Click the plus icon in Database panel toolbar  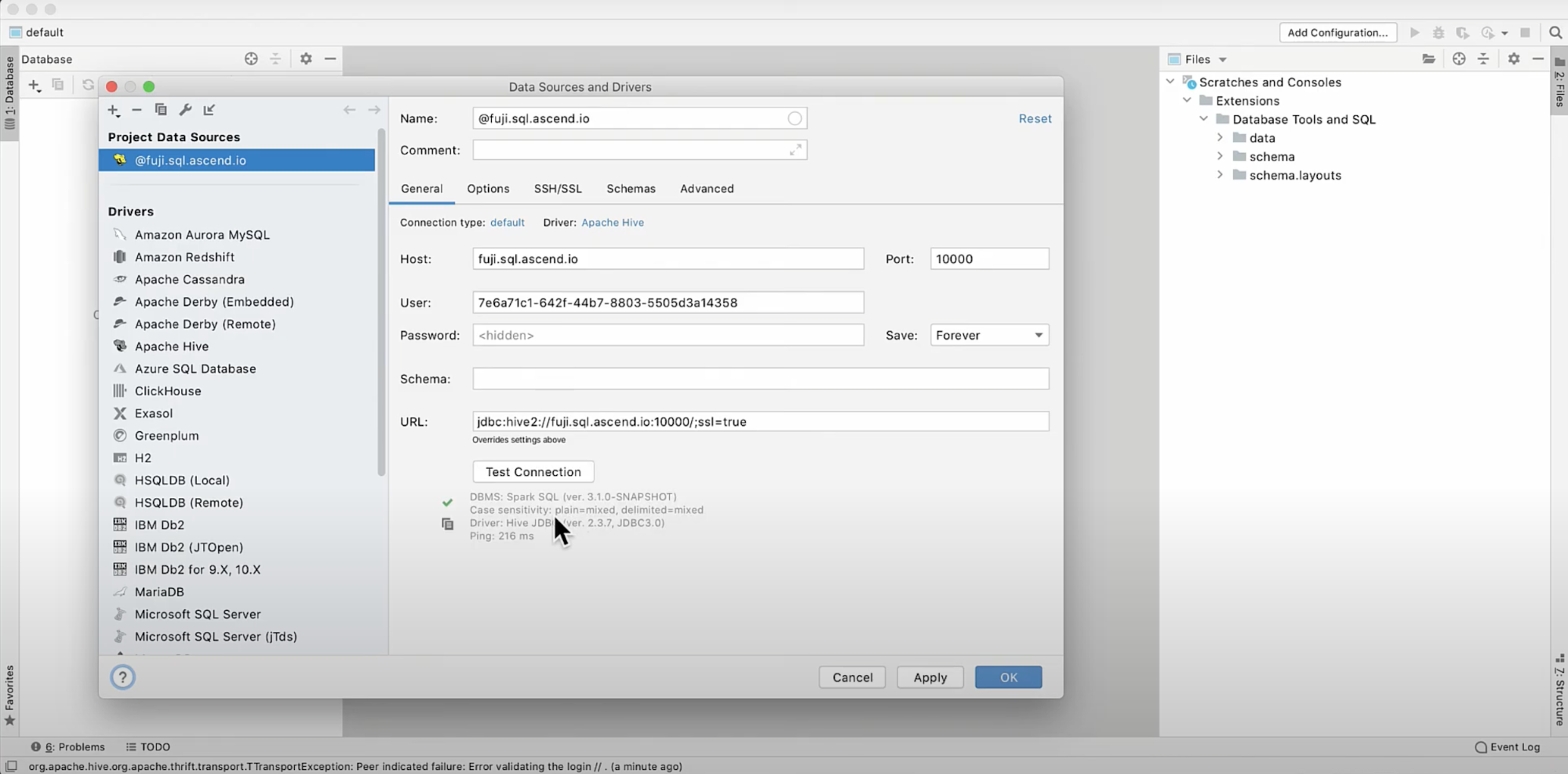[35, 85]
